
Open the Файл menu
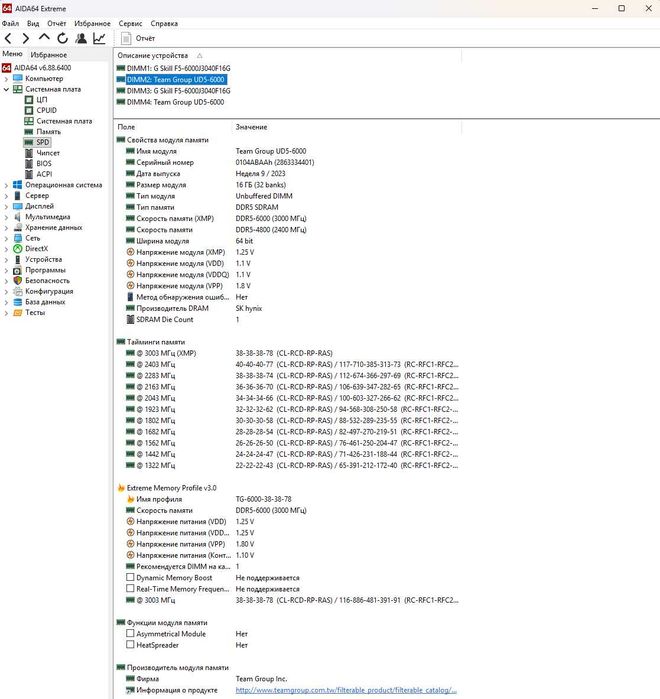pos(10,24)
